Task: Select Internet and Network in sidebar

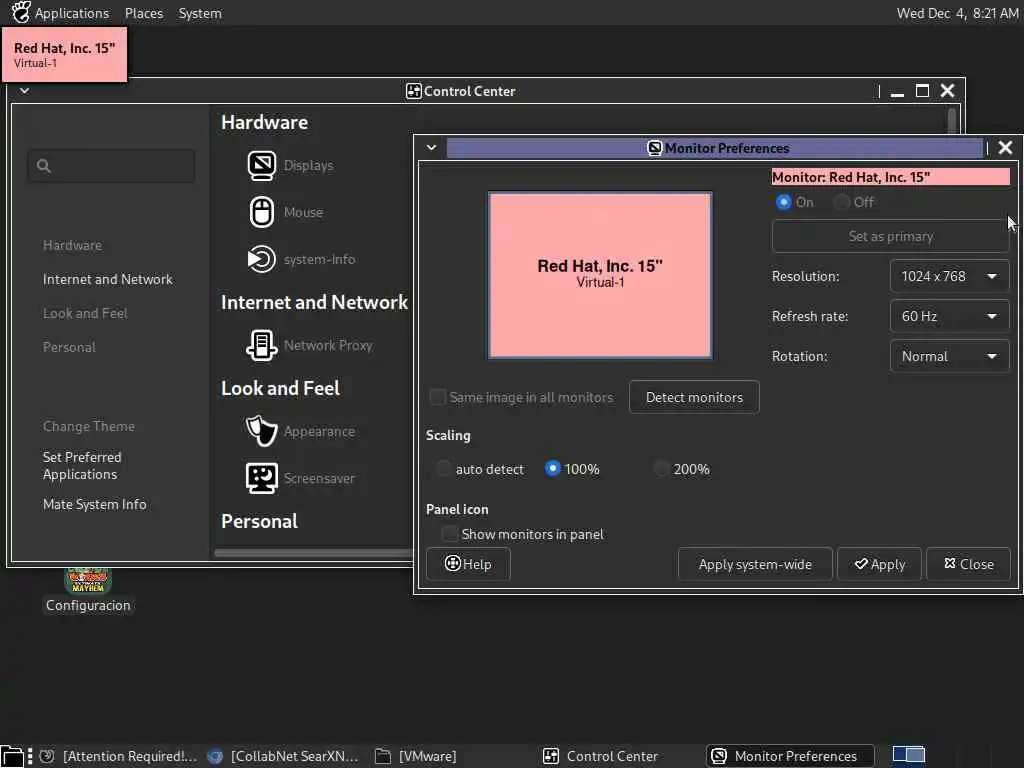Action: pyautogui.click(x=108, y=280)
